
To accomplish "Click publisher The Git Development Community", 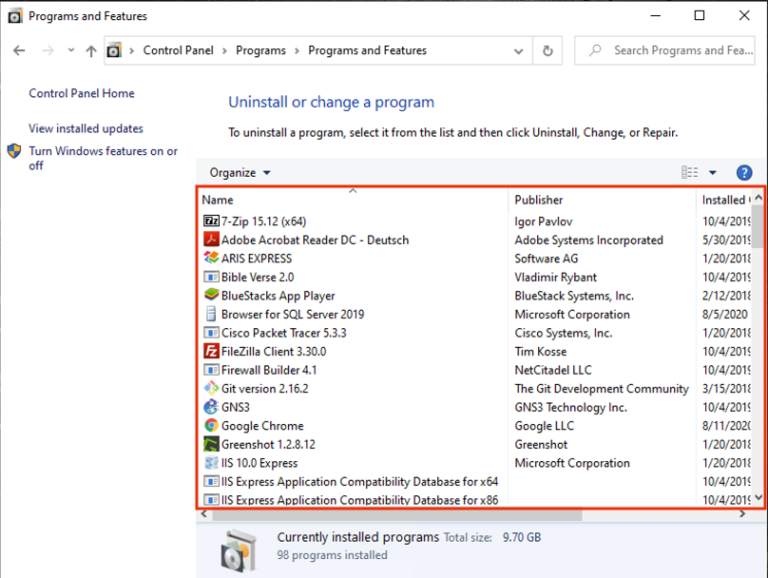I will pyautogui.click(x=601, y=388).
